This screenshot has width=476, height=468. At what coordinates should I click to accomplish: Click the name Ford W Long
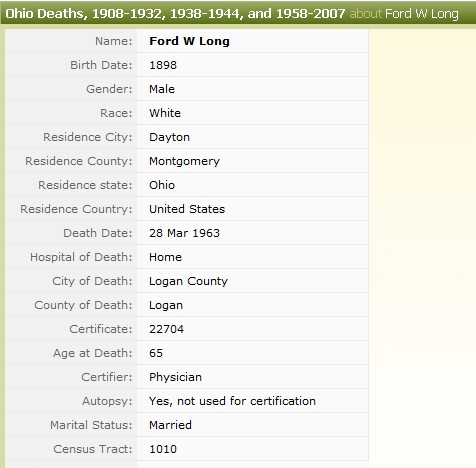point(189,41)
